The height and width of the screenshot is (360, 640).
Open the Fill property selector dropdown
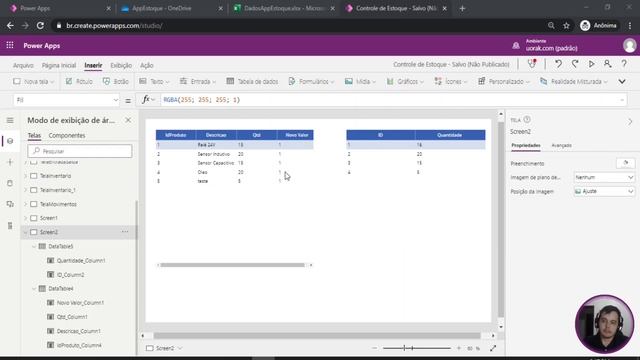point(67,100)
